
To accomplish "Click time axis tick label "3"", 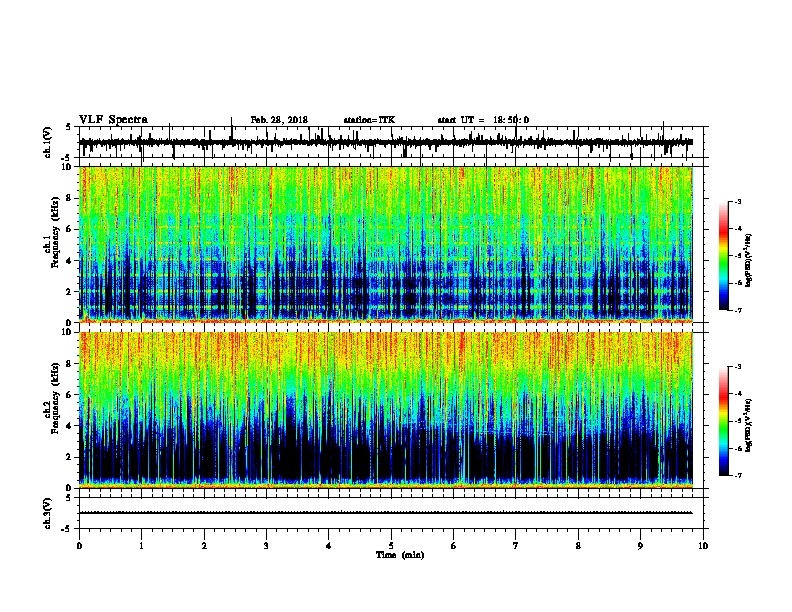I will click(x=266, y=546).
